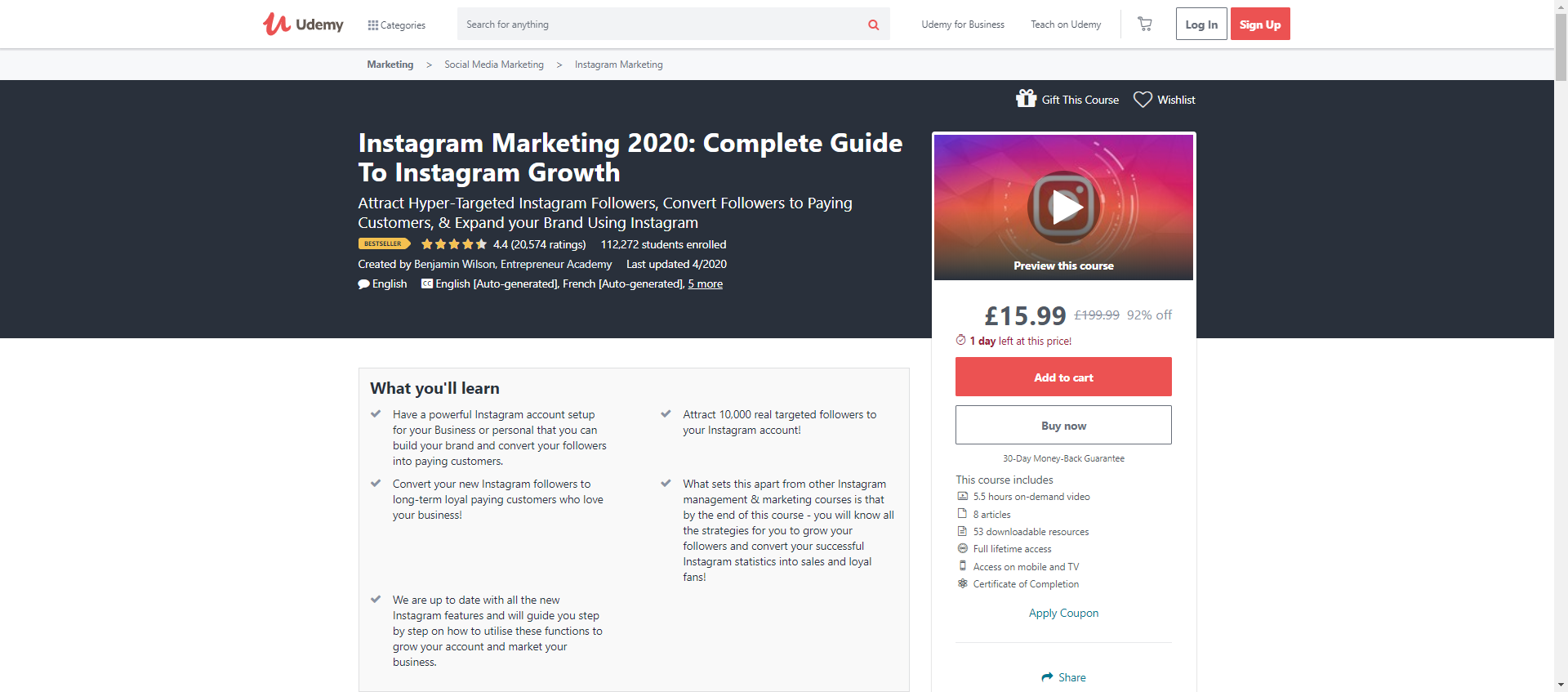Open the Categories grid menu
Screen dimensions: 1568x692
[397, 25]
